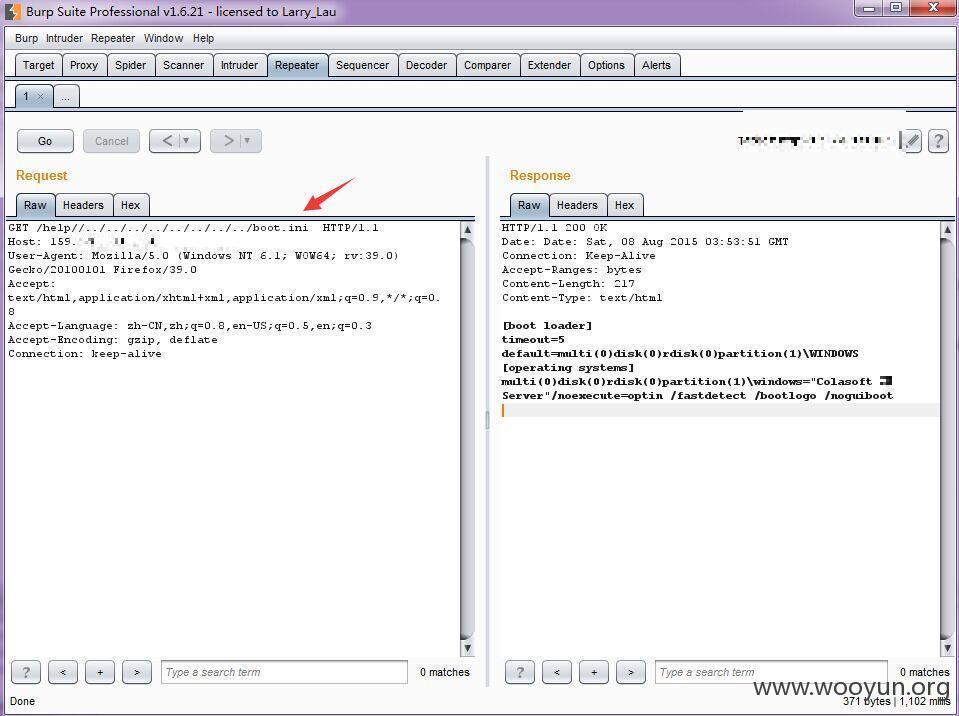
Task: Open the Window menu
Action: click(163, 39)
